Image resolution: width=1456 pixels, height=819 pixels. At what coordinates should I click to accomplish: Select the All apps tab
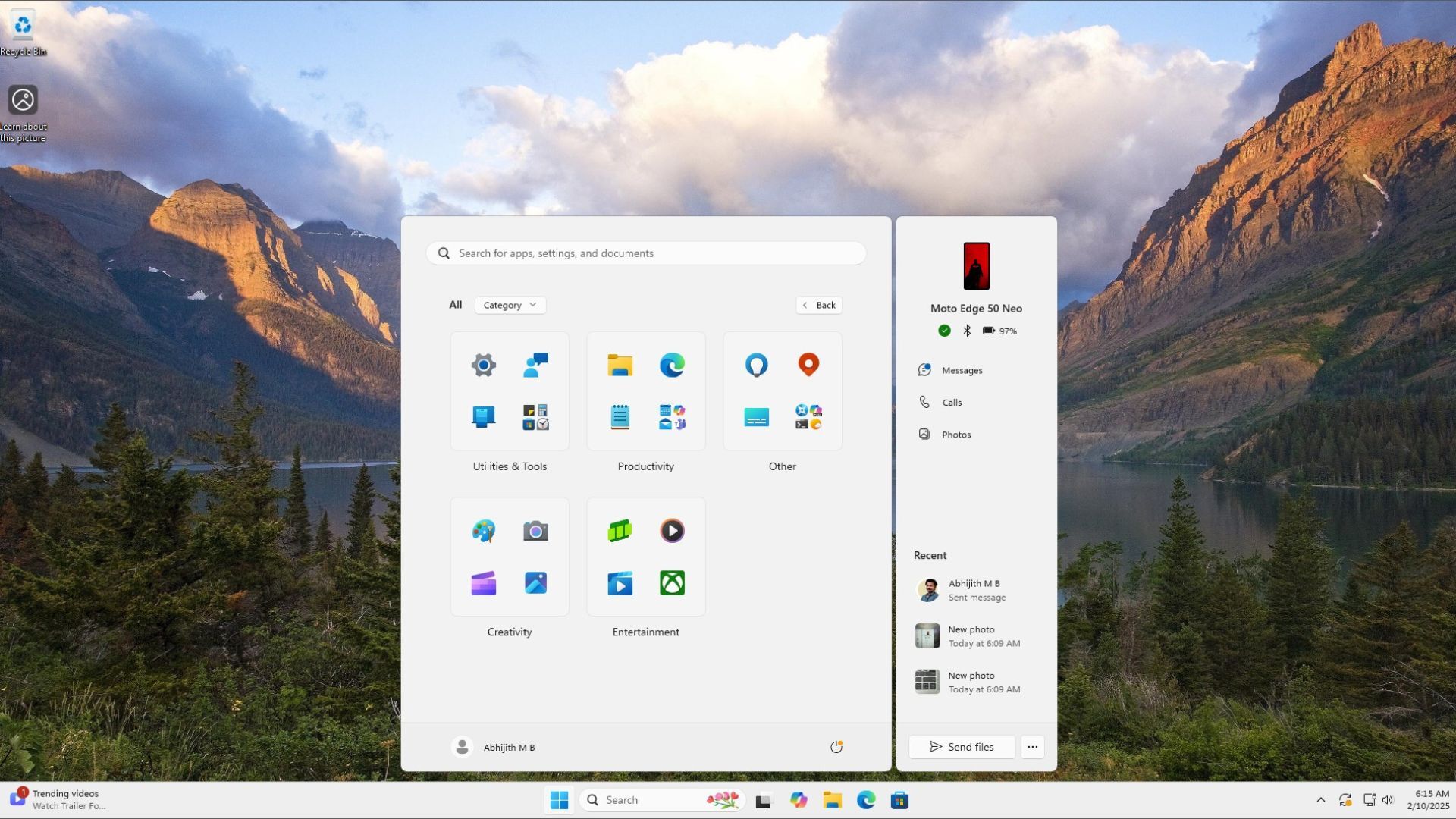[x=455, y=304]
